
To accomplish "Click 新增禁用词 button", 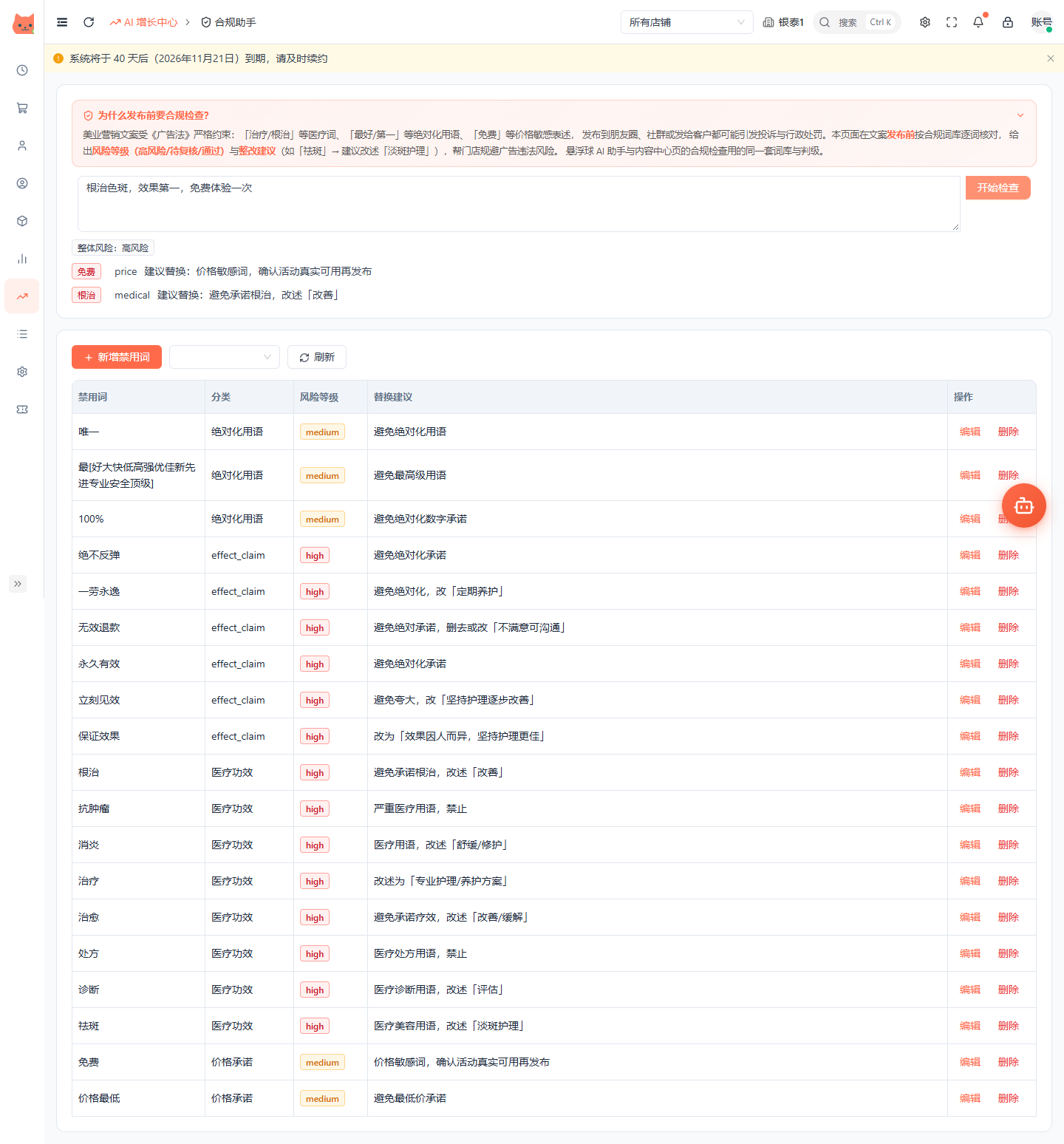I will [117, 357].
